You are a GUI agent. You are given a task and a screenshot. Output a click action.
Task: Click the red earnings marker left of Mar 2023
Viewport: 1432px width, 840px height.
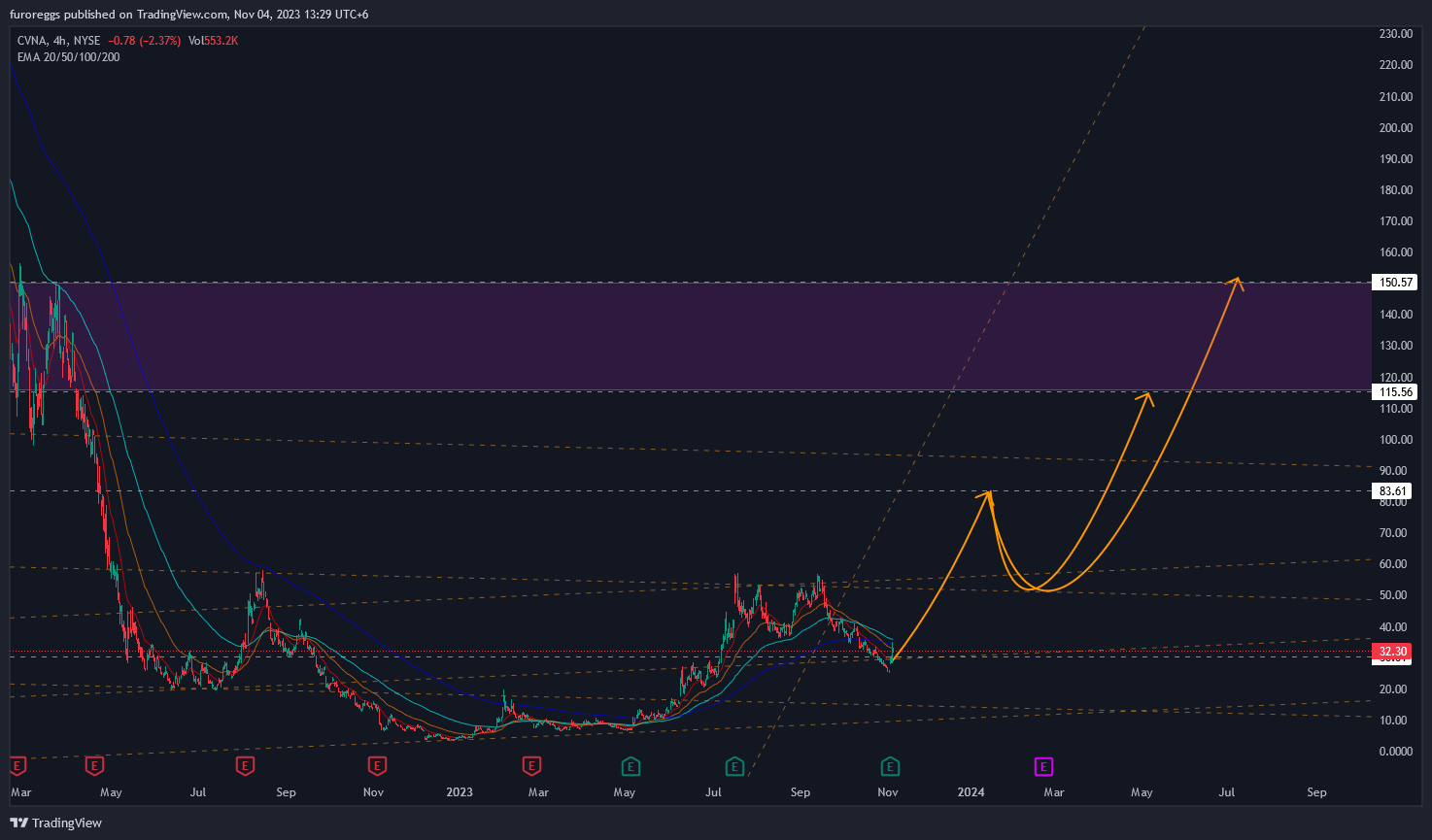pos(530,767)
